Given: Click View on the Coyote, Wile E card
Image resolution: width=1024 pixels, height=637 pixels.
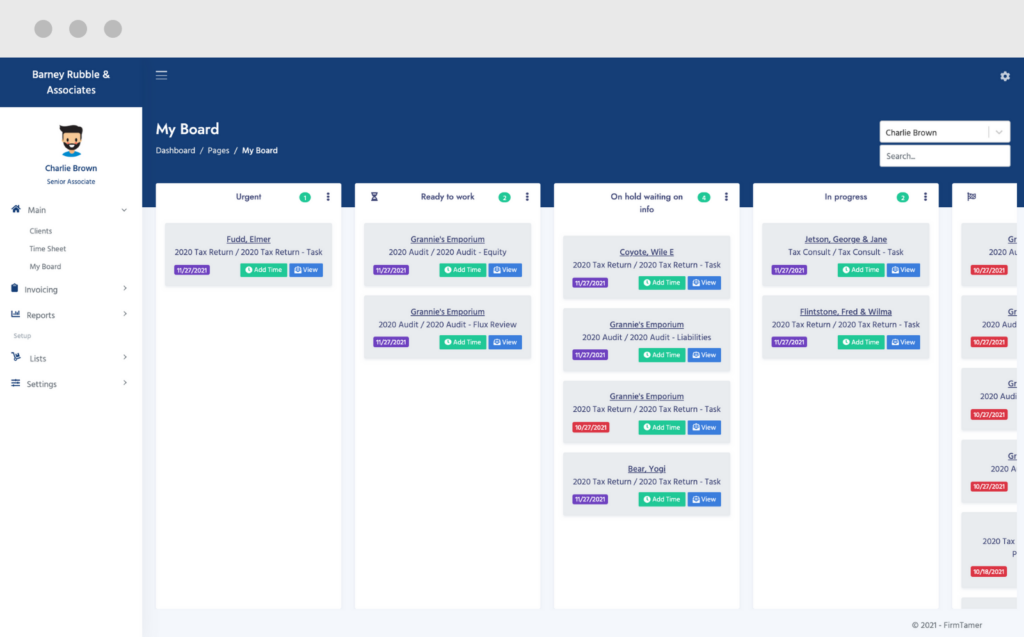Looking at the screenshot, I should [x=705, y=282].
